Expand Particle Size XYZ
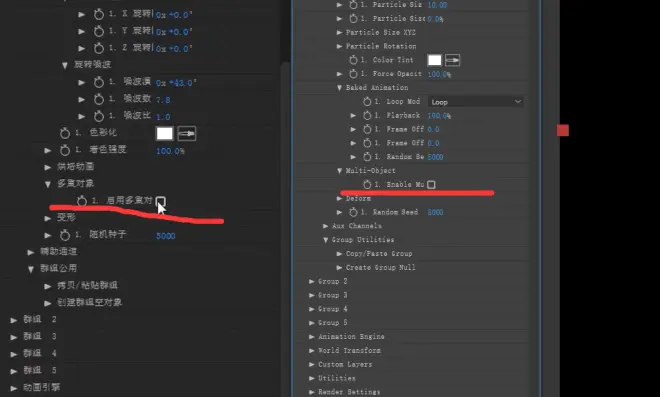660x397 pixels. 339,32
